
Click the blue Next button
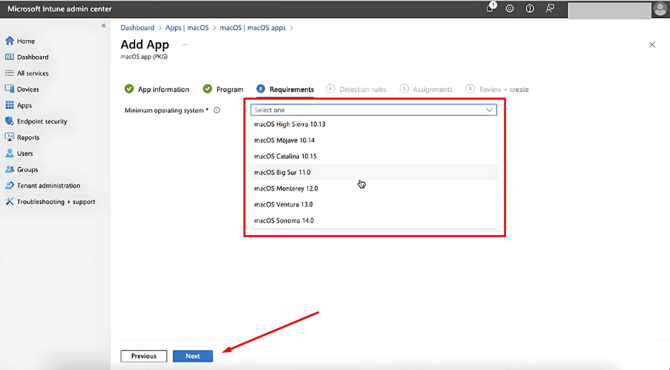(x=193, y=356)
